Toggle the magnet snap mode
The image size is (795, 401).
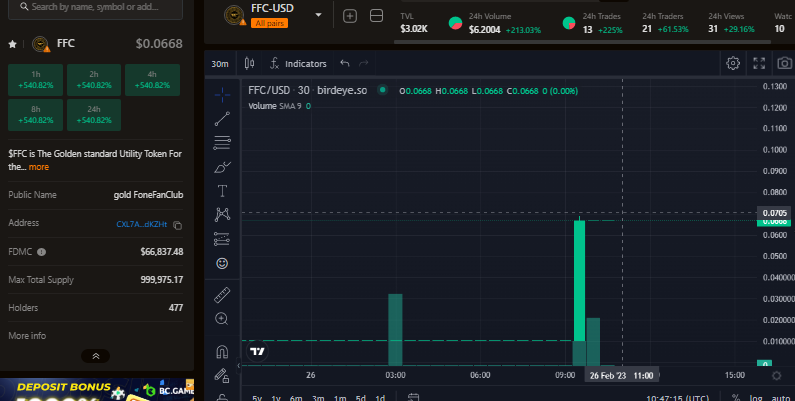click(222, 351)
